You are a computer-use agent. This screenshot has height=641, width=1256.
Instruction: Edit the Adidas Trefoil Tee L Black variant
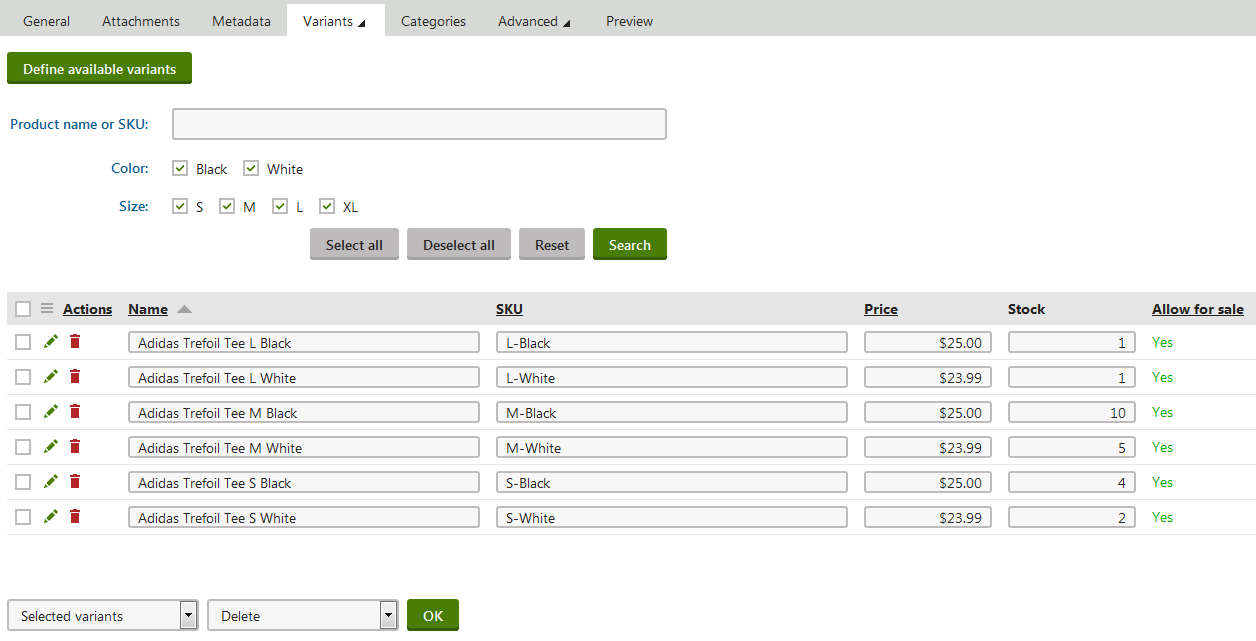[x=51, y=342]
